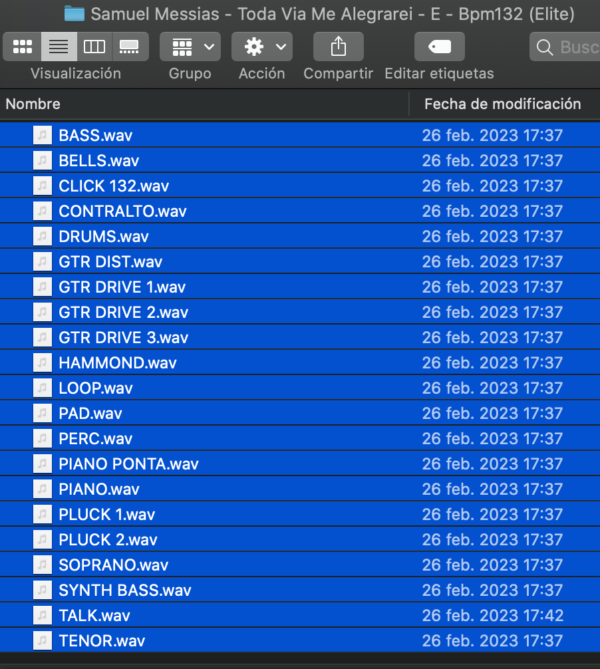
Task: Click the PAD.wav file icon
Action: point(42,413)
